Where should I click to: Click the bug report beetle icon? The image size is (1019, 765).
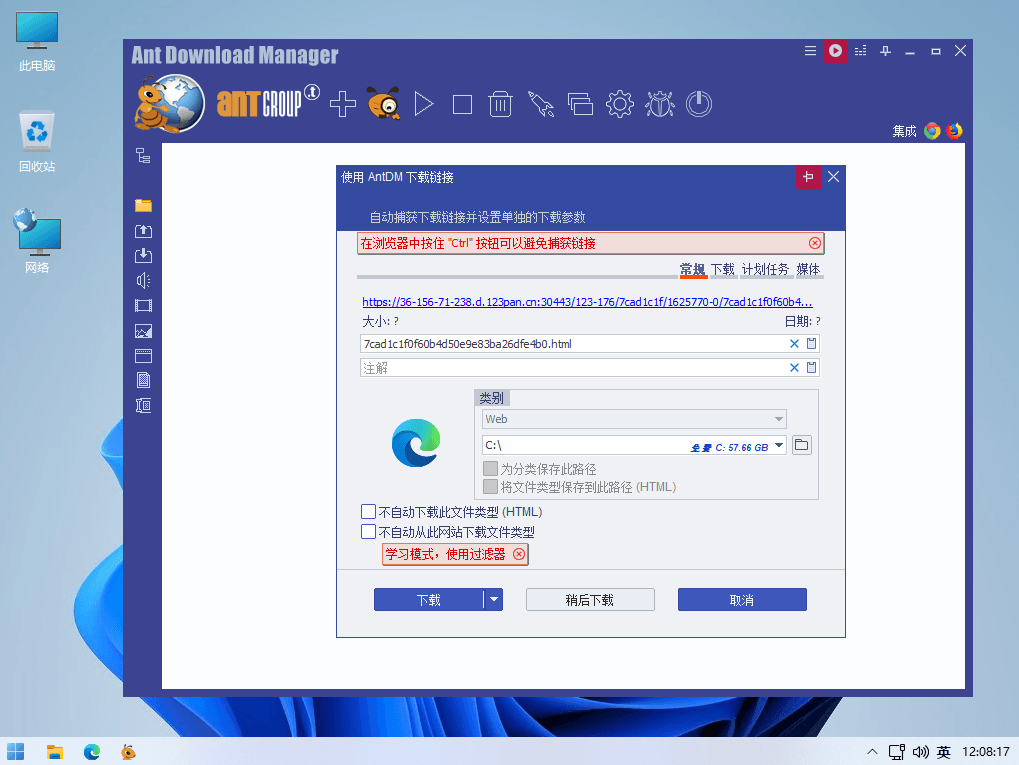pos(660,104)
